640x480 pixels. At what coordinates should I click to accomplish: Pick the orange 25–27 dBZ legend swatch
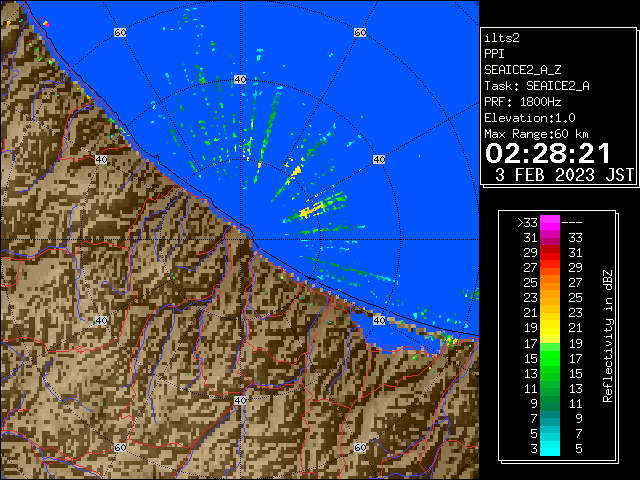point(550,283)
